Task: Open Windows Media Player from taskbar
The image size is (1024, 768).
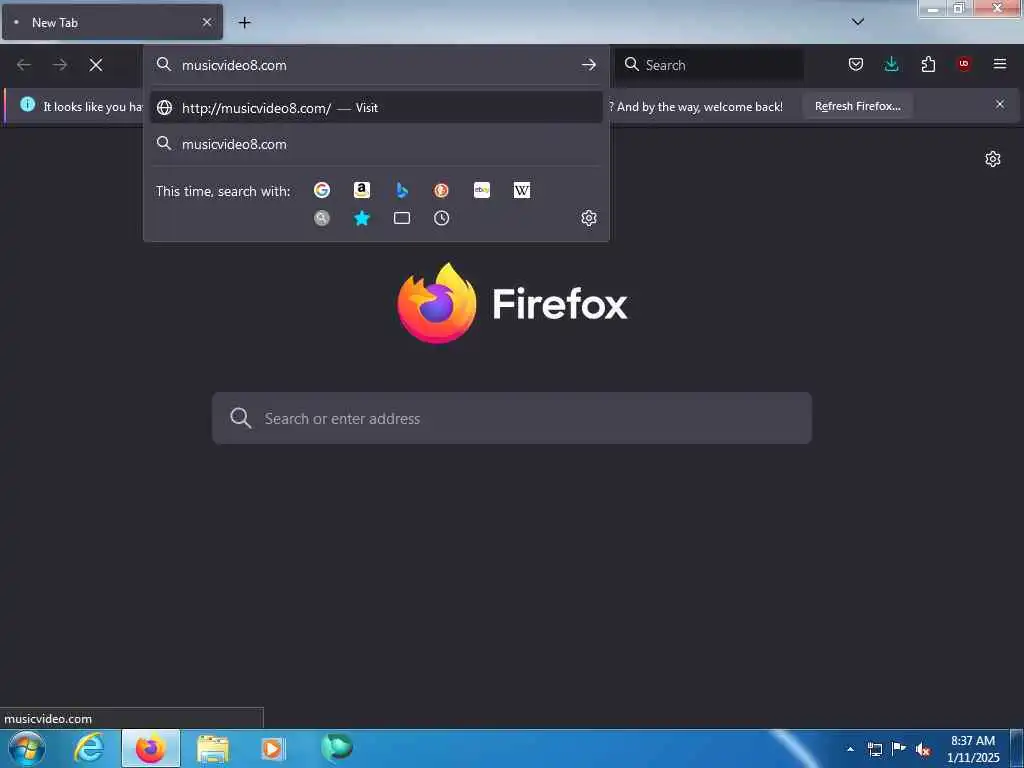Action: 274,748
